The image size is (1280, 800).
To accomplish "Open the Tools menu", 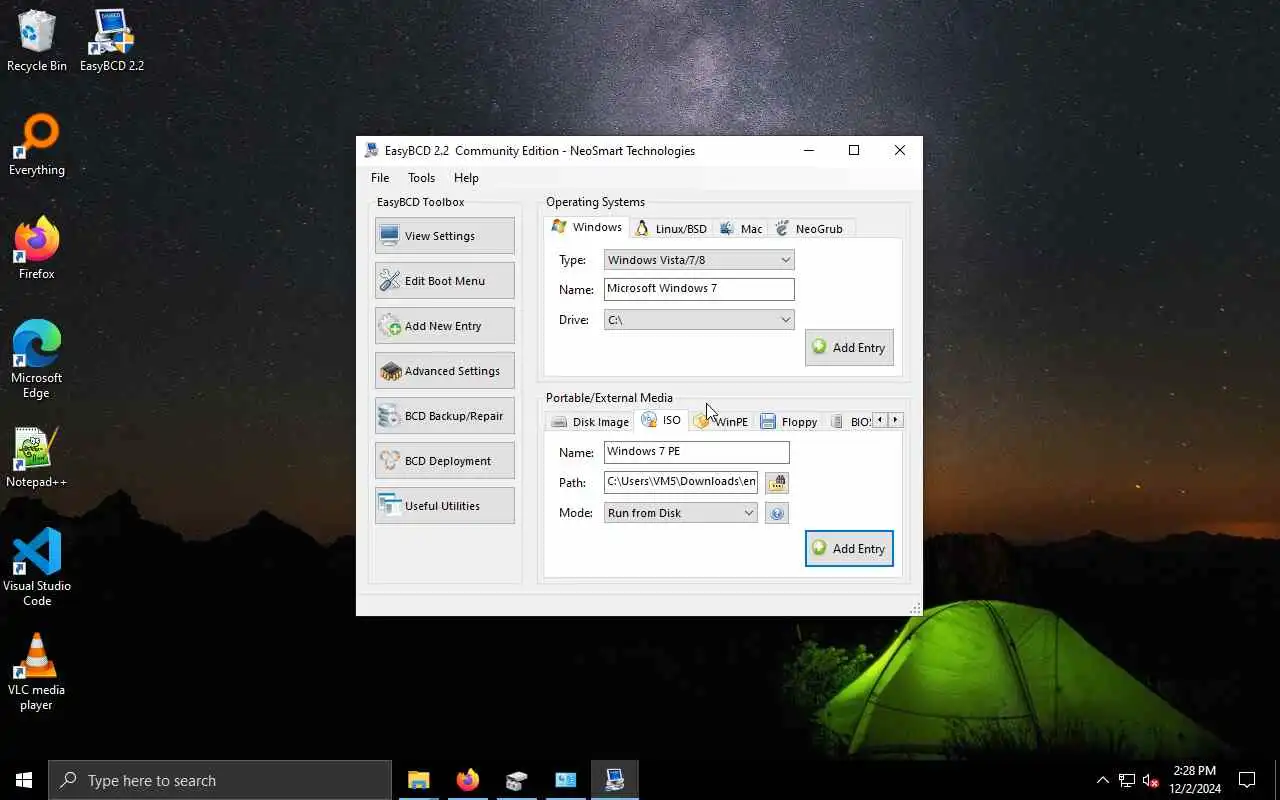I will (421, 178).
